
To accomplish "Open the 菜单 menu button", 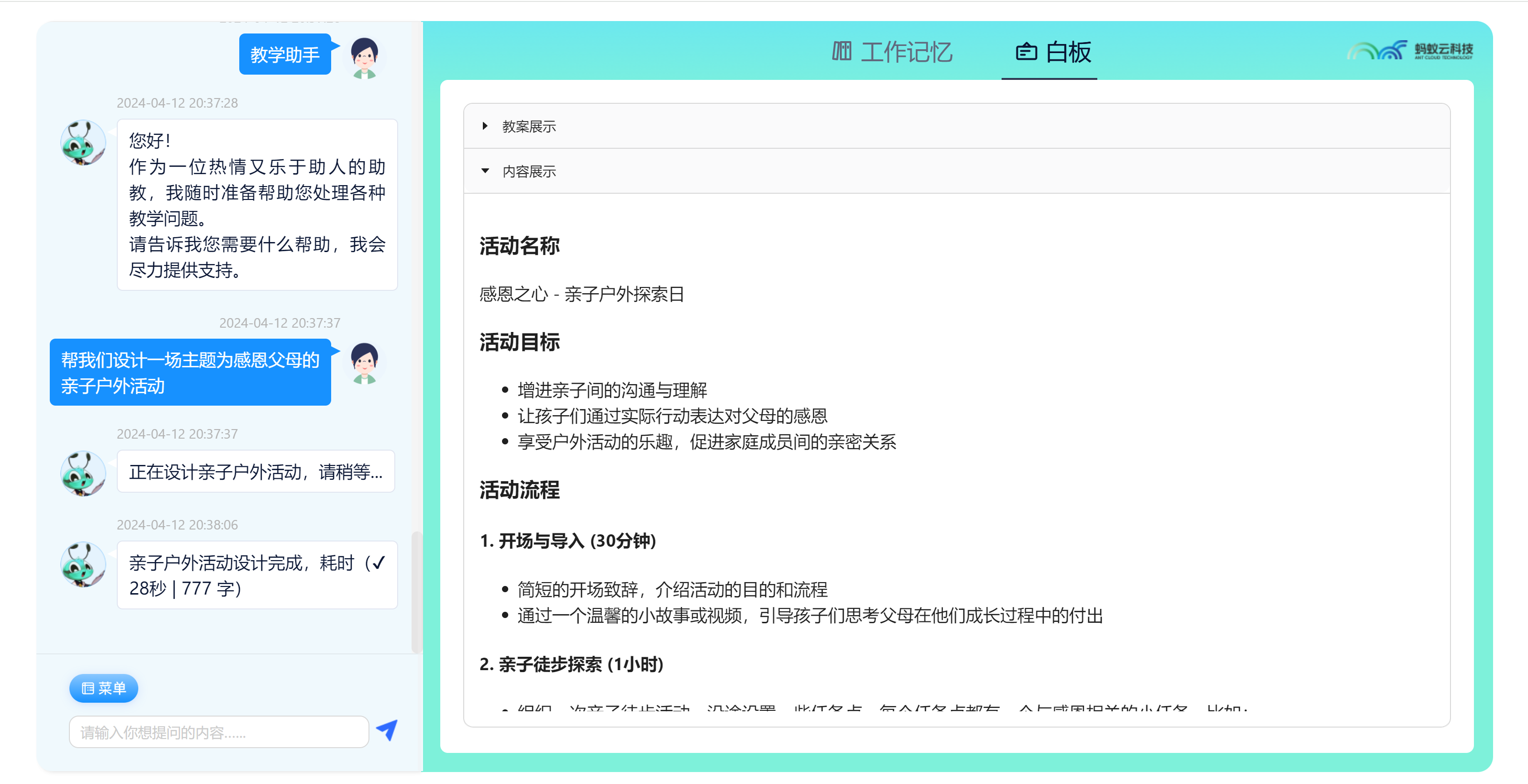I will point(104,688).
